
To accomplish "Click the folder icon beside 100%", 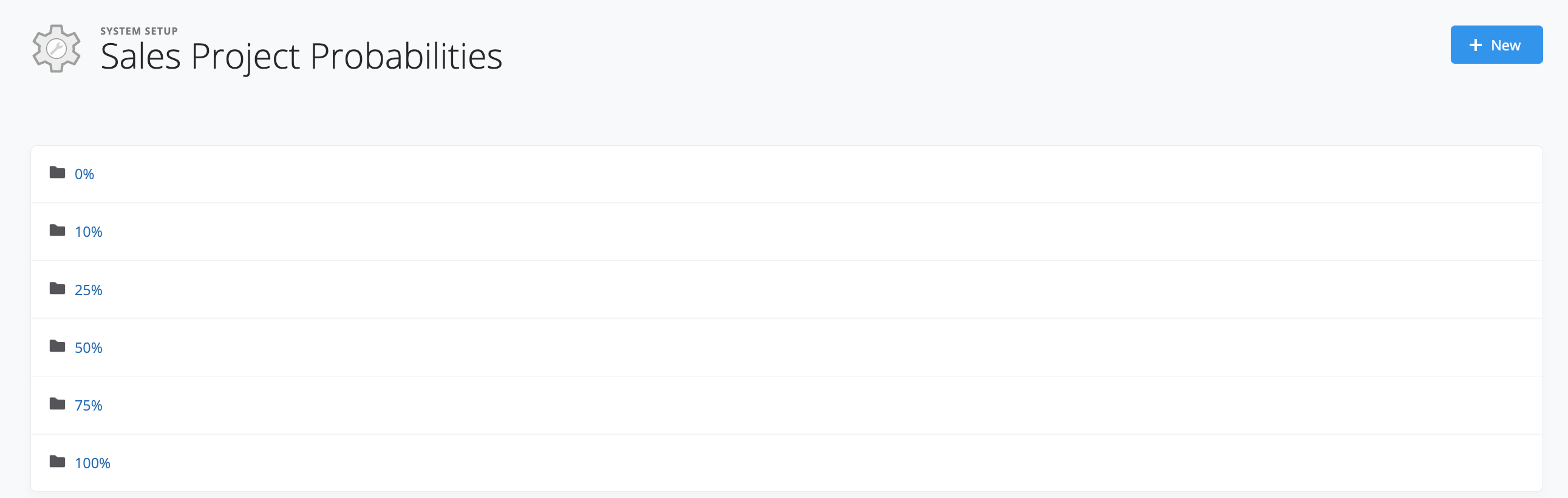I will click(57, 462).
